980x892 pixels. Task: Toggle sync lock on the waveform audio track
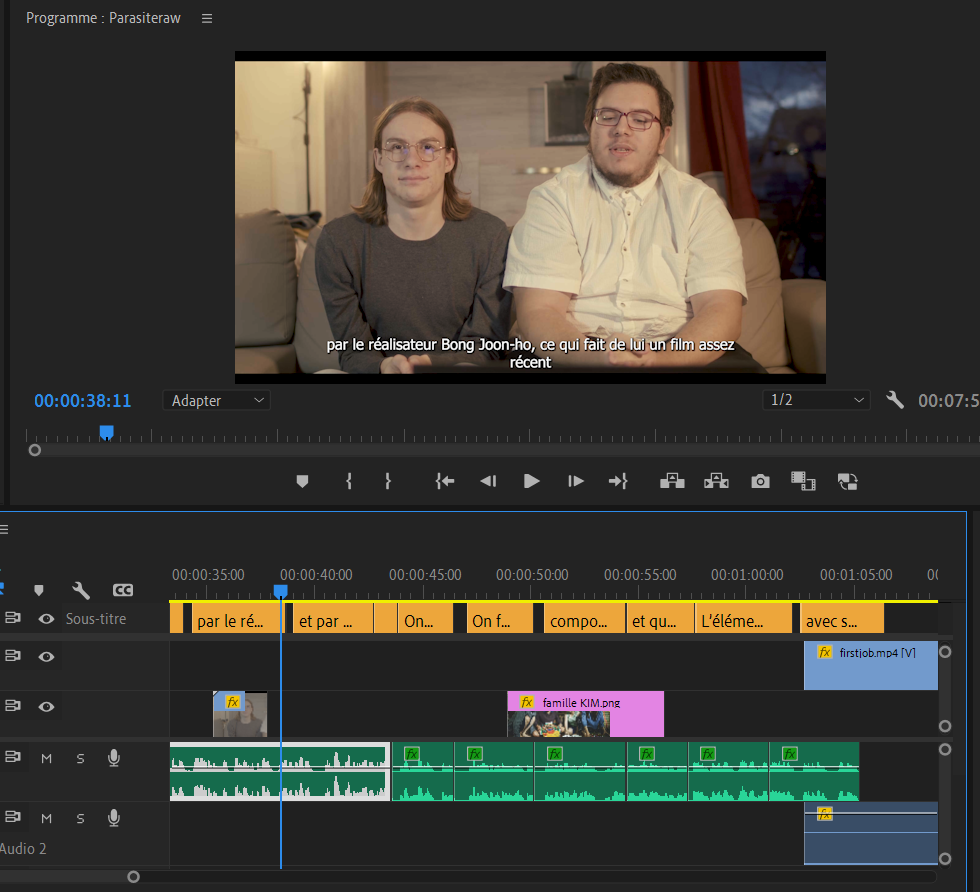(12, 757)
